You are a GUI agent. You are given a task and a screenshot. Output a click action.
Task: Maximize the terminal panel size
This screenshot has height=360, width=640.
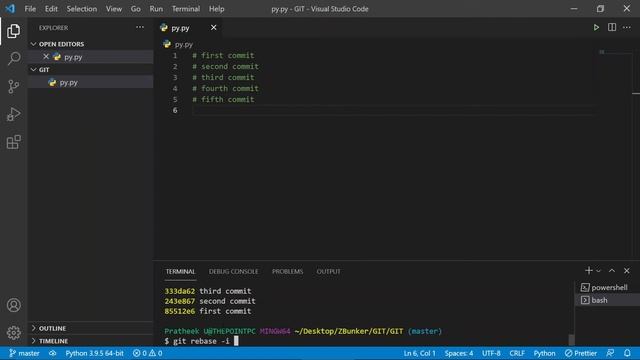pyautogui.click(x=611, y=271)
